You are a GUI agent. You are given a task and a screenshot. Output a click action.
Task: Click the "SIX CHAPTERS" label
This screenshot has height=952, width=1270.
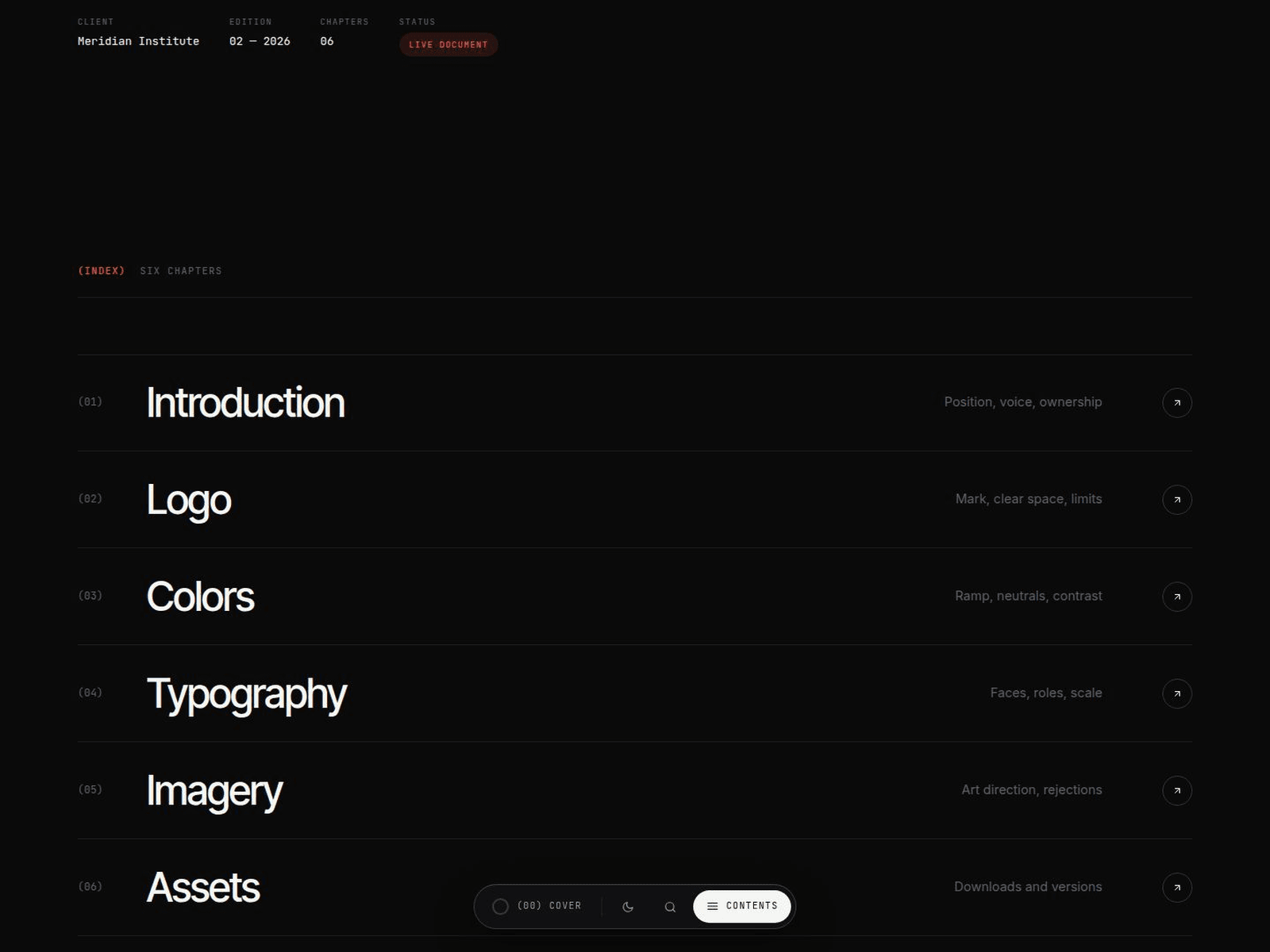181,271
